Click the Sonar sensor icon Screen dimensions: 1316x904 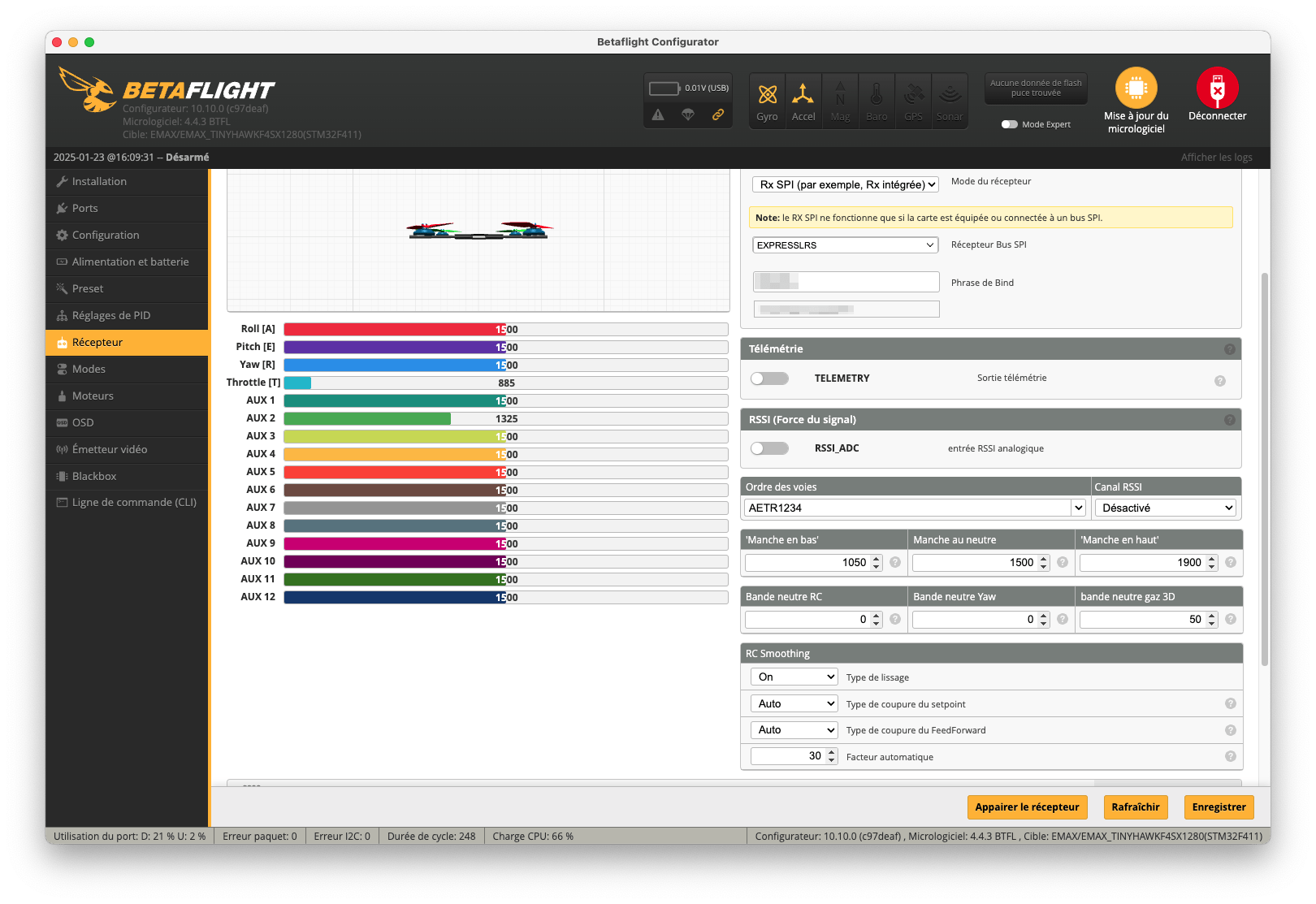950,101
